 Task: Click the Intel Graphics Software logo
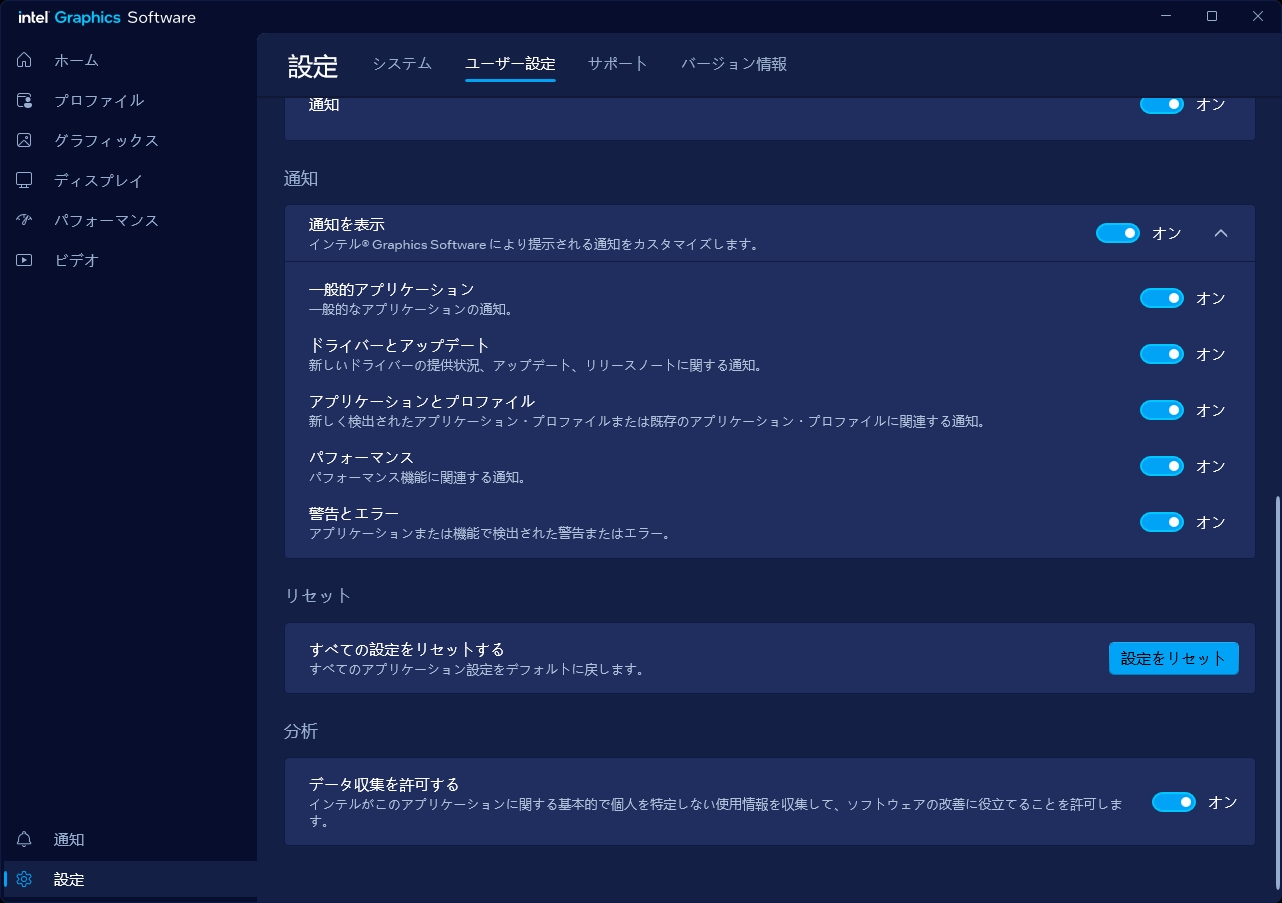107,17
